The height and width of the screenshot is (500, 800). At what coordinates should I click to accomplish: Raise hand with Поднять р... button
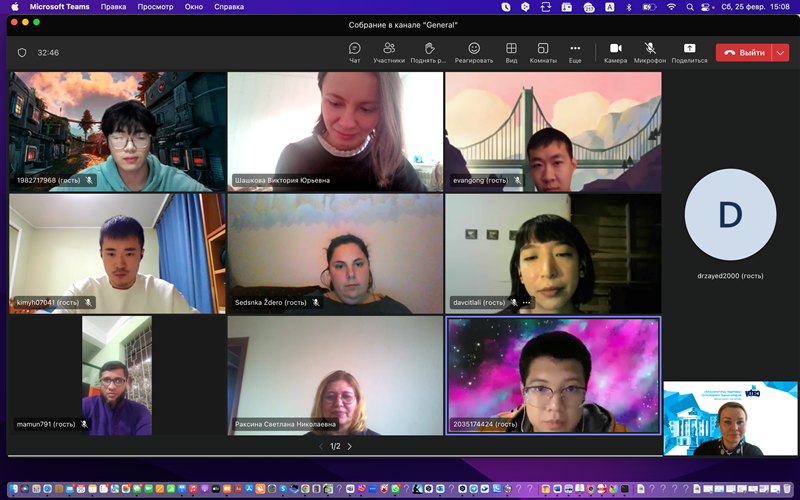pos(429,53)
